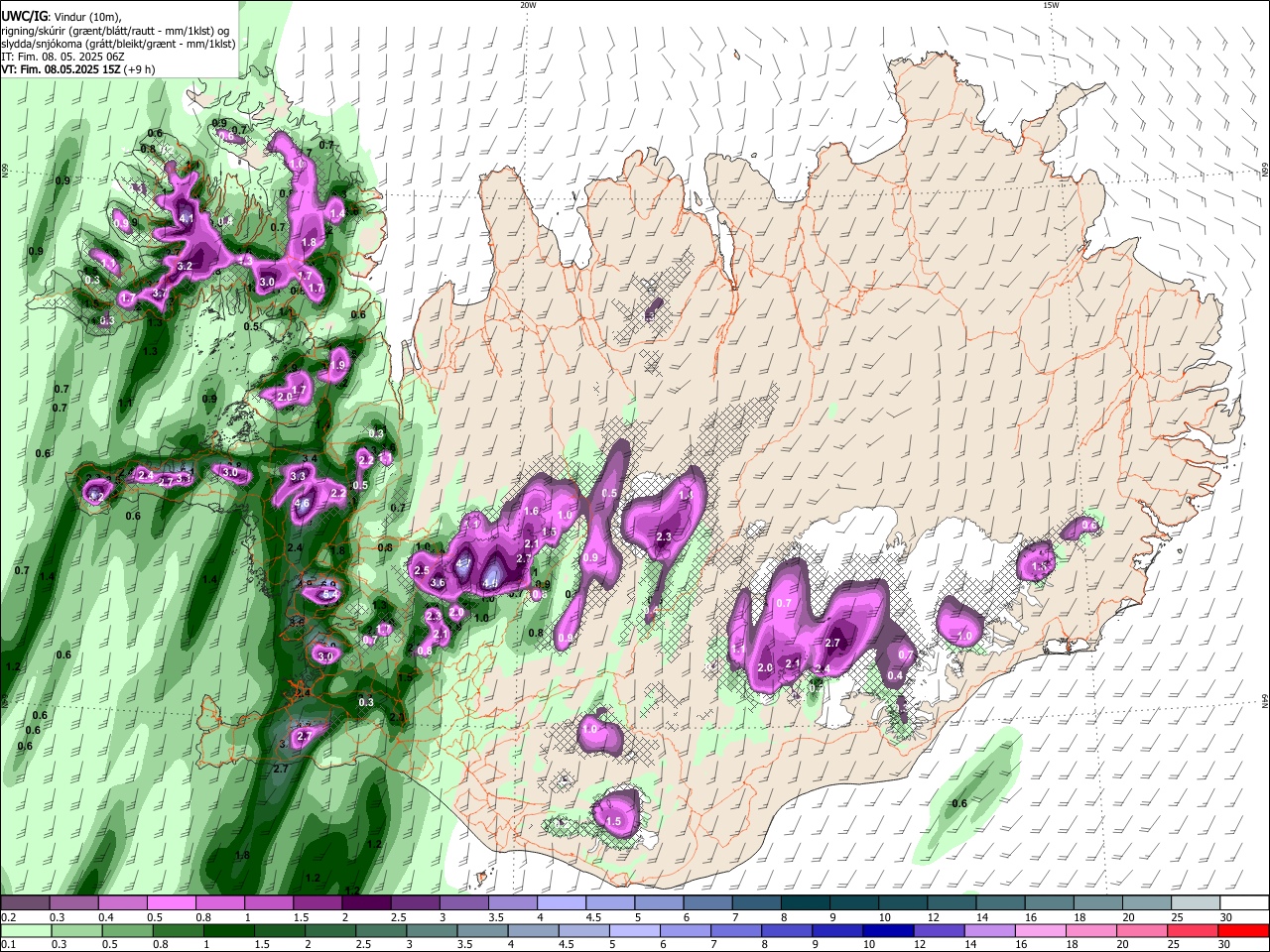This screenshot has height=952, width=1270.
Task: Click the '0.2' label in the snow legend
Action: click(x=8, y=917)
